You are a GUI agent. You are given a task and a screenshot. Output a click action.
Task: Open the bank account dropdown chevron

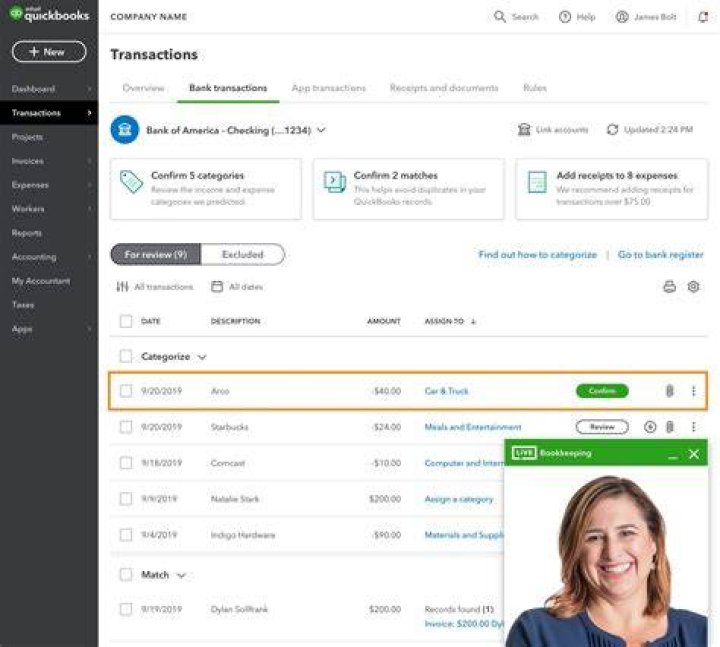click(321, 130)
